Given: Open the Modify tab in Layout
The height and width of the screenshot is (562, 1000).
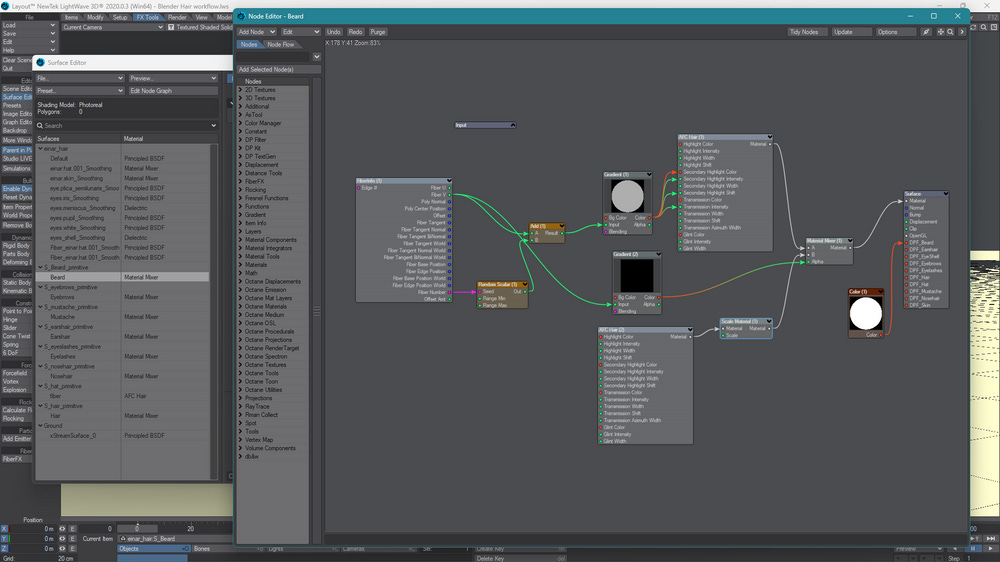Looking at the screenshot, I should (95, 17).
